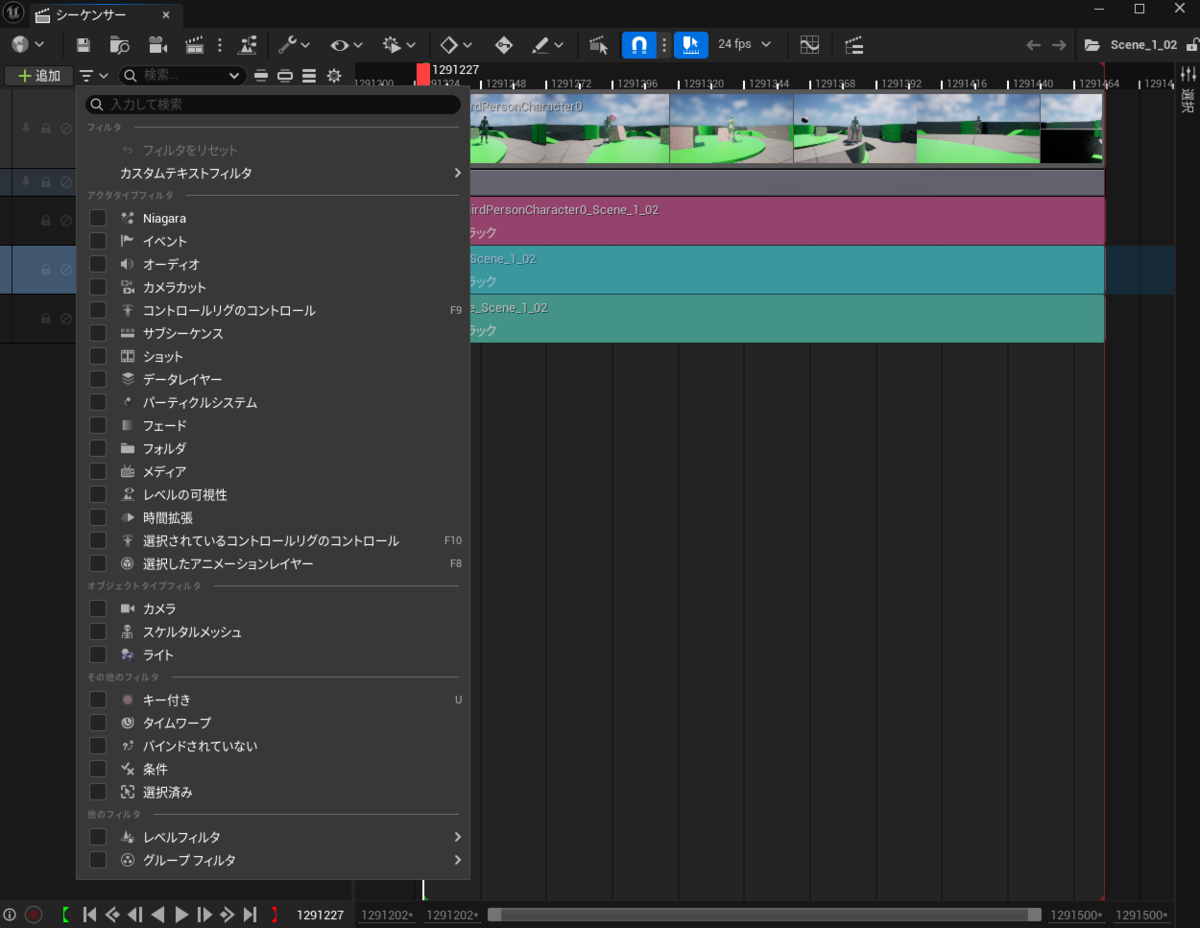
Task: Click the 検索 track search field
Action: point(182,75)
